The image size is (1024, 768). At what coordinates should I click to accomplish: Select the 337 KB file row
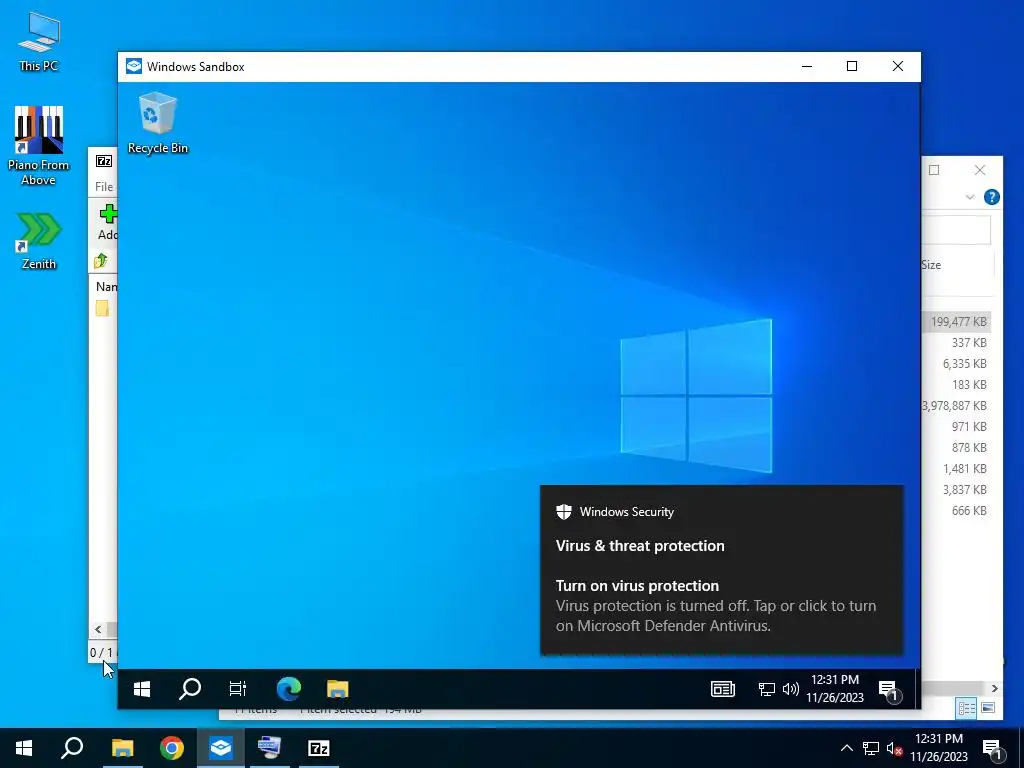pyautogui.click(x=955, y=343)
